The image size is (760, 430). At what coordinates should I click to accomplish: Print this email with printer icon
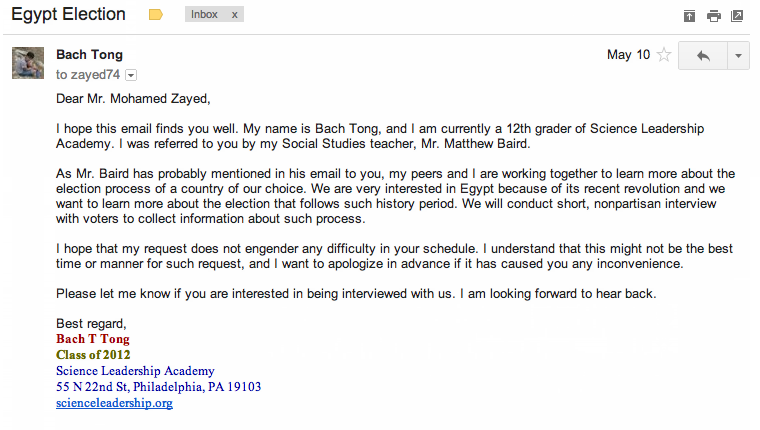(713, 16)
